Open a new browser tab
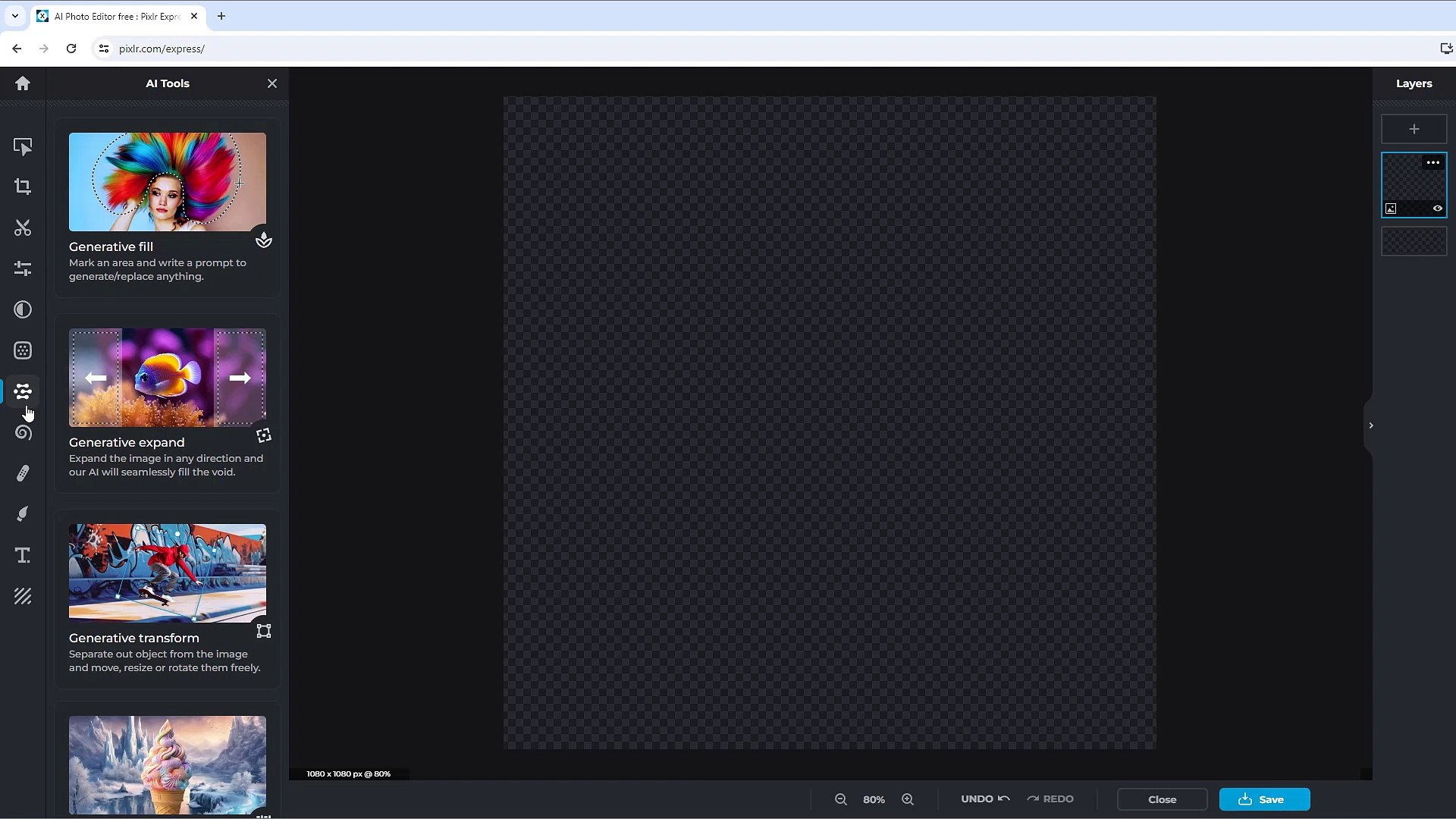The width and height of the screenshot is (1456, 819). tap(221, 16)
